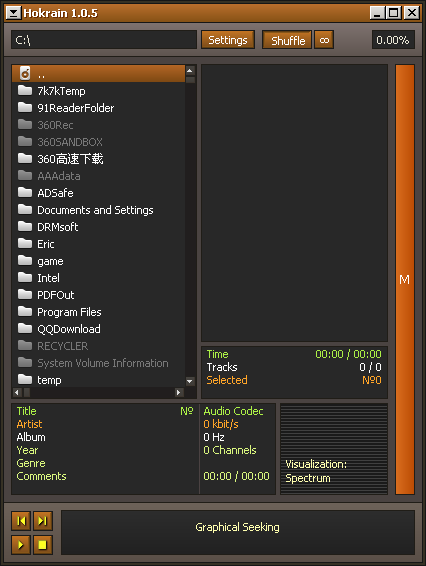This screenshot has width=426, height=566.
Task: Start playback with the play button
Action: click(x=21, y=544)
